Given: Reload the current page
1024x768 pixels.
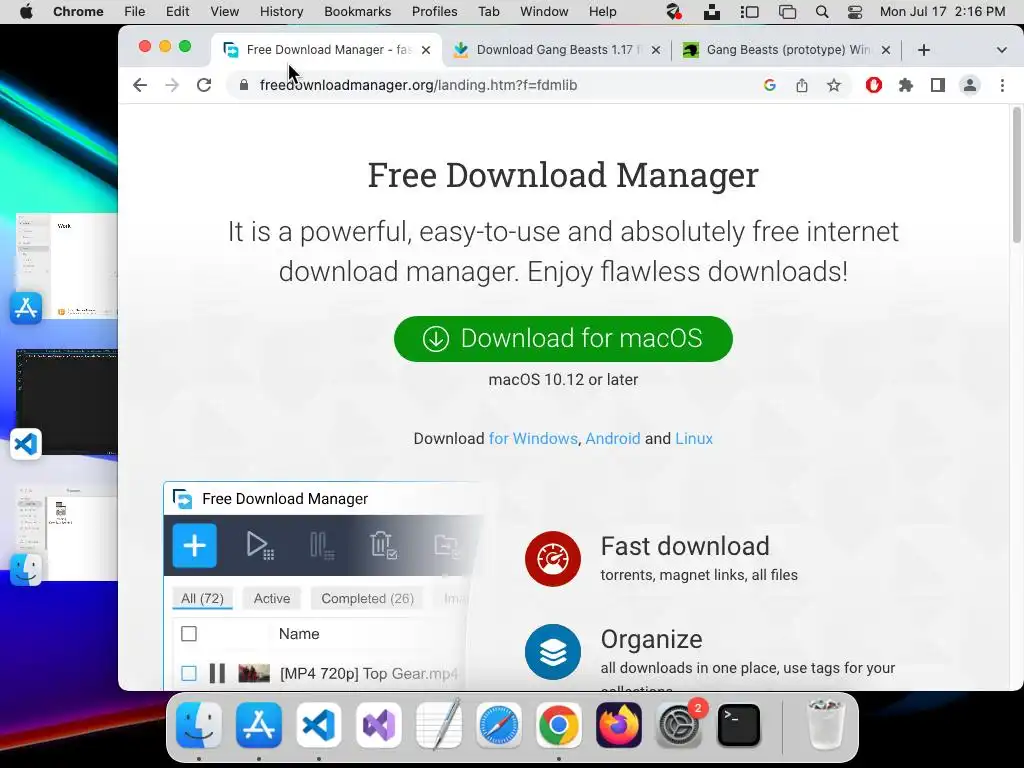Looking at the screenshot, I should pos(204,85).
